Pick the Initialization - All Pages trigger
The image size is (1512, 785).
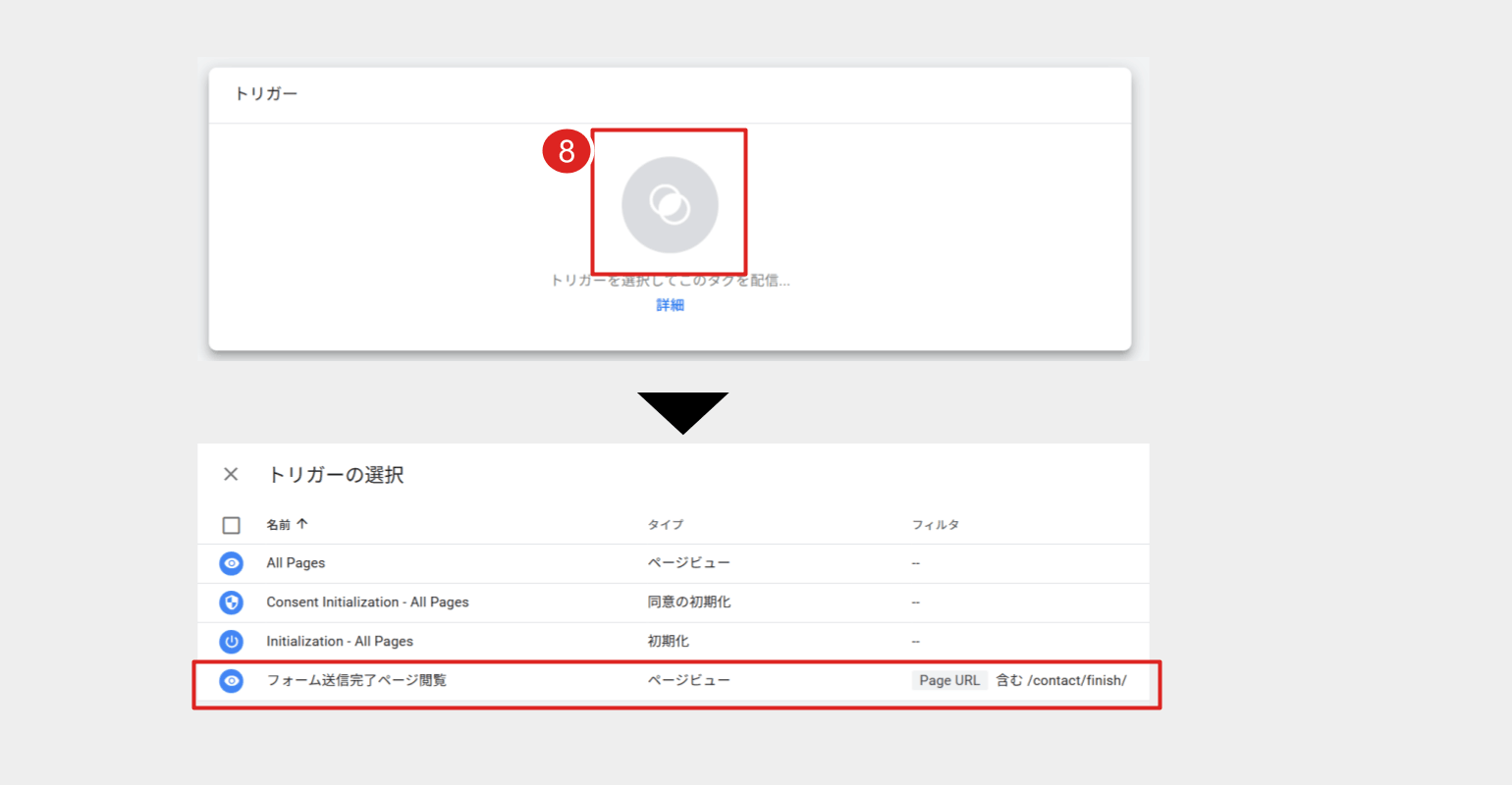coord(340,642)
